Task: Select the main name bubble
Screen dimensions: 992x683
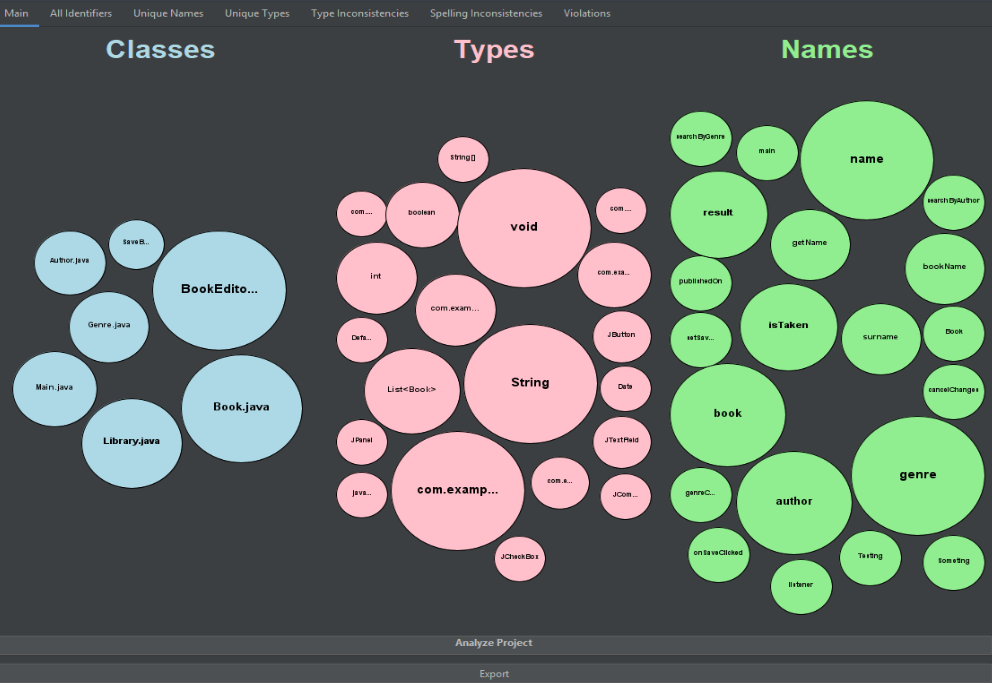Action: click(x=767, y=152)
